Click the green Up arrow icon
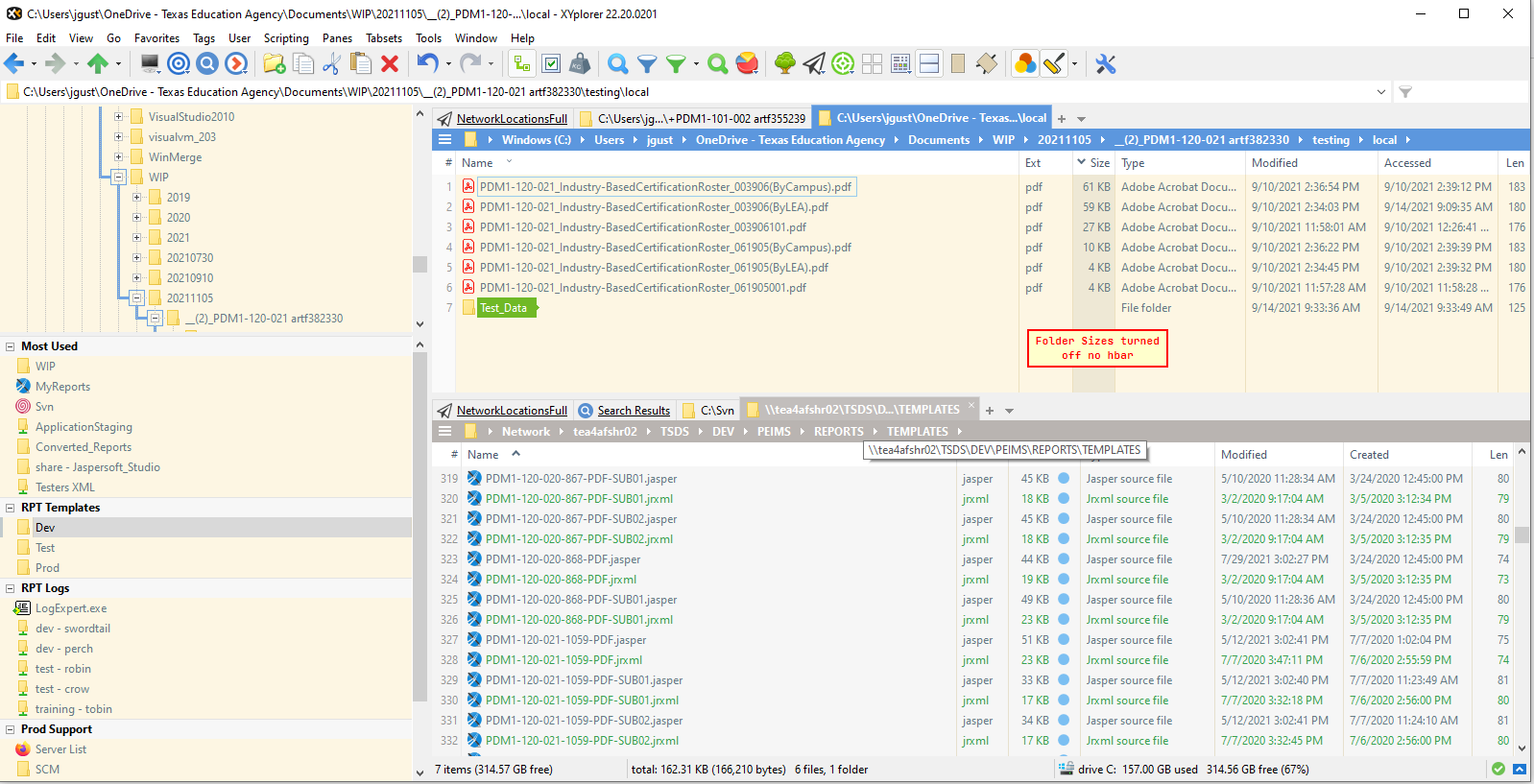This screenshot has height=784, width=1534. [97, 64]
